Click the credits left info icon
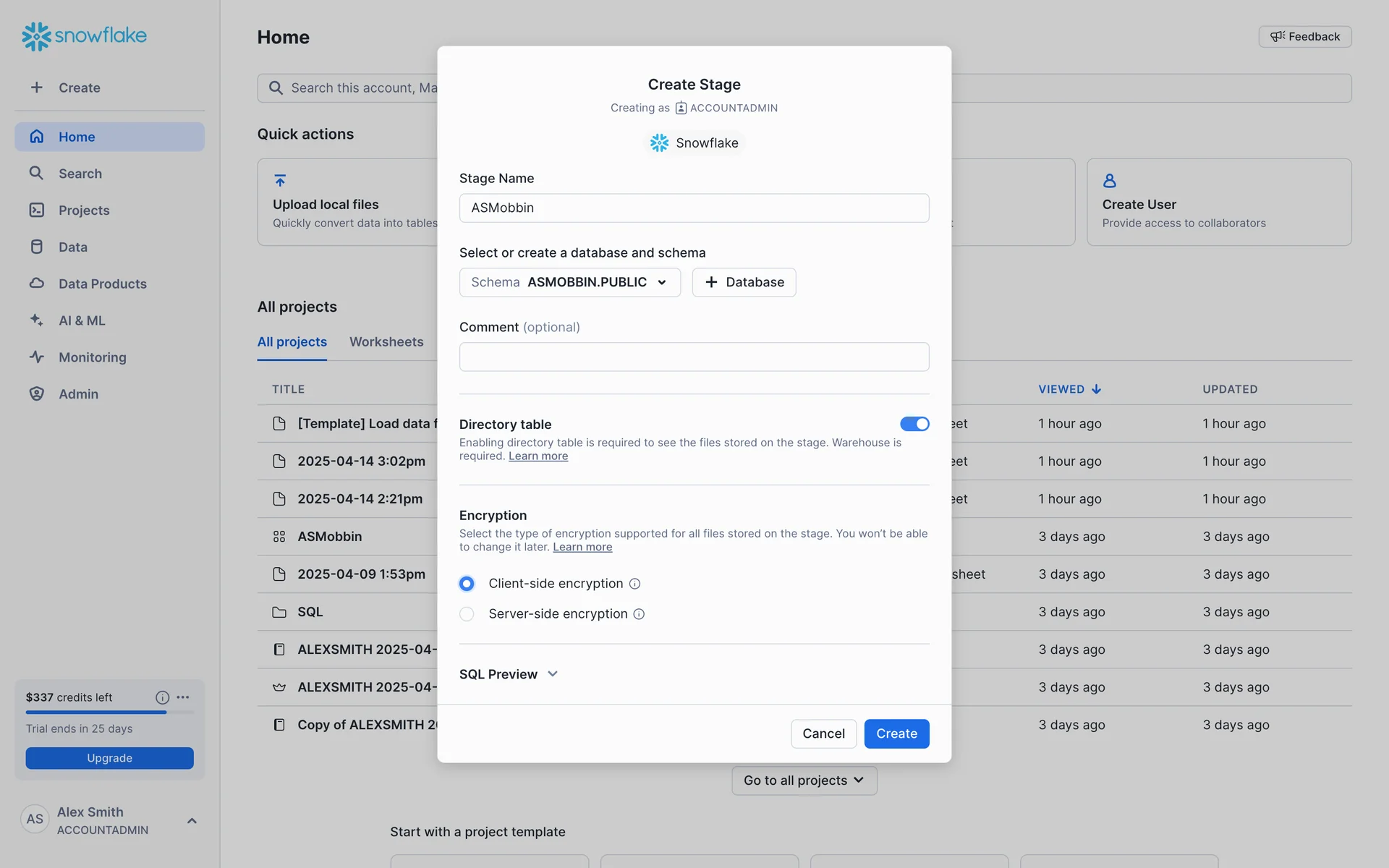Viewport: 1389px width, 868px height. click(x=162, y=697)
